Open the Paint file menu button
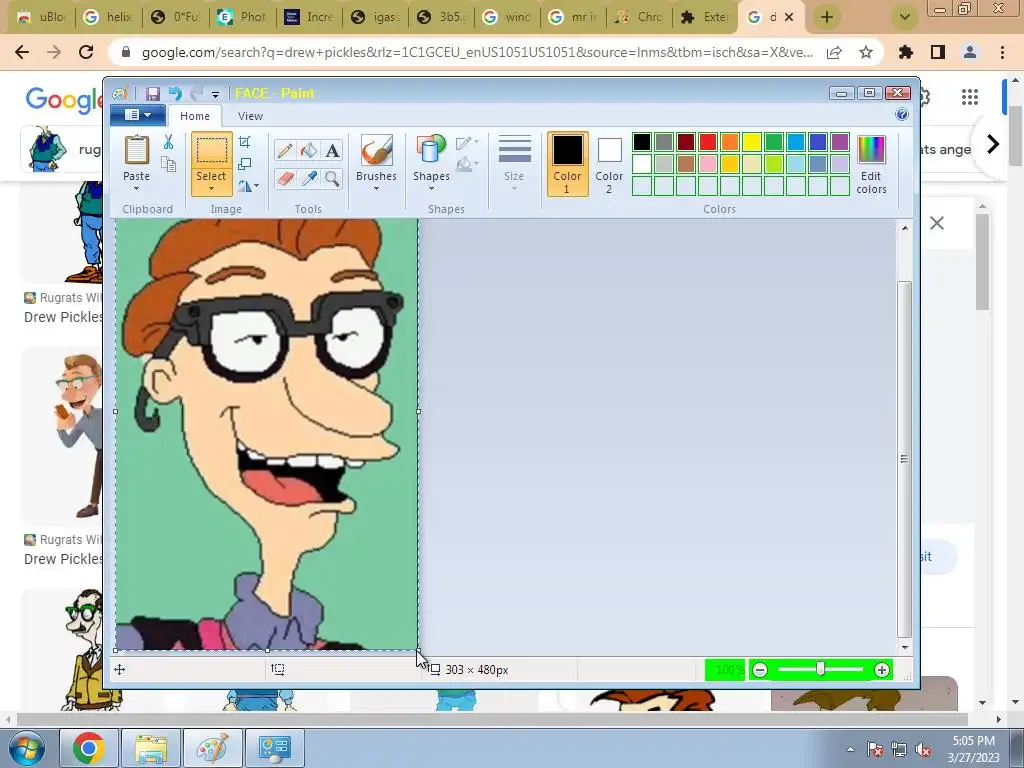Viewport: 1024px width, 768px height. [x=137, y=115]
